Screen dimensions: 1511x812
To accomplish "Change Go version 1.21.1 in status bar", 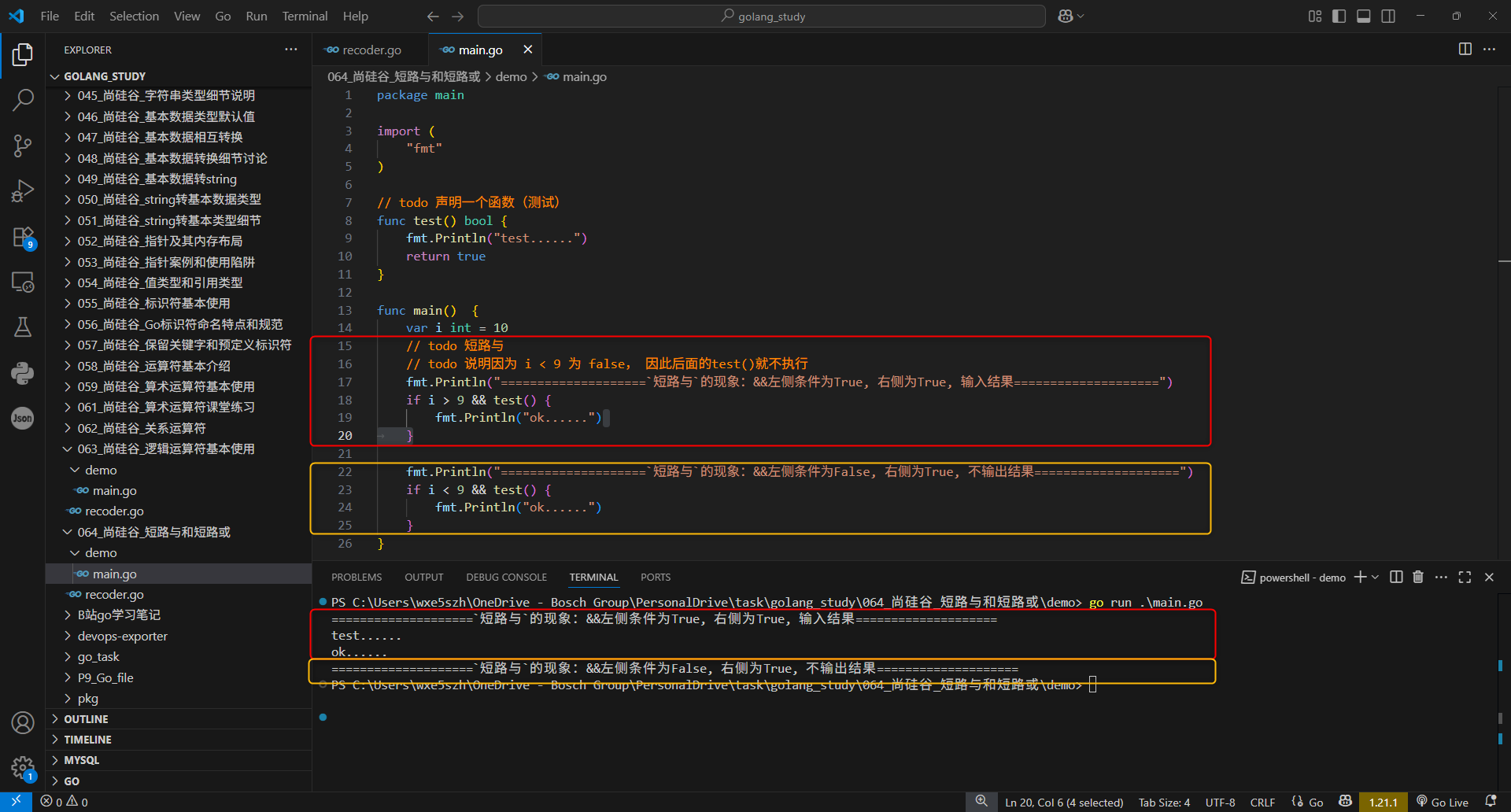I will 1383,802.
